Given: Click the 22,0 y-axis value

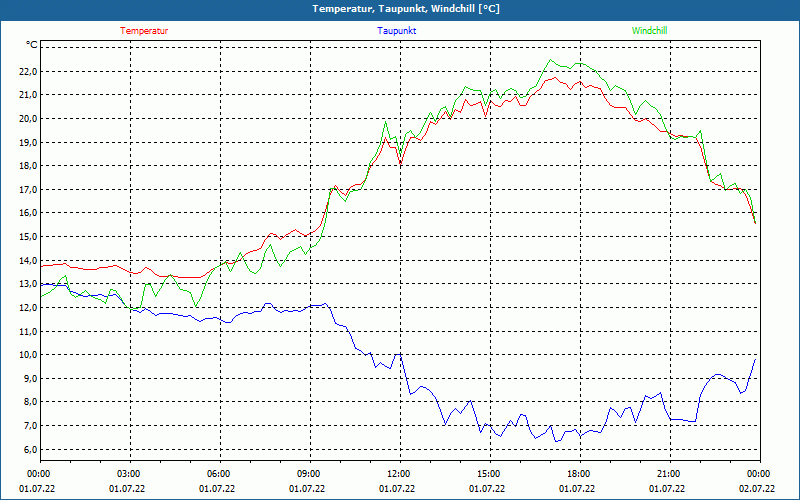Looking at the screenshot, I should (x=28, y=71).
